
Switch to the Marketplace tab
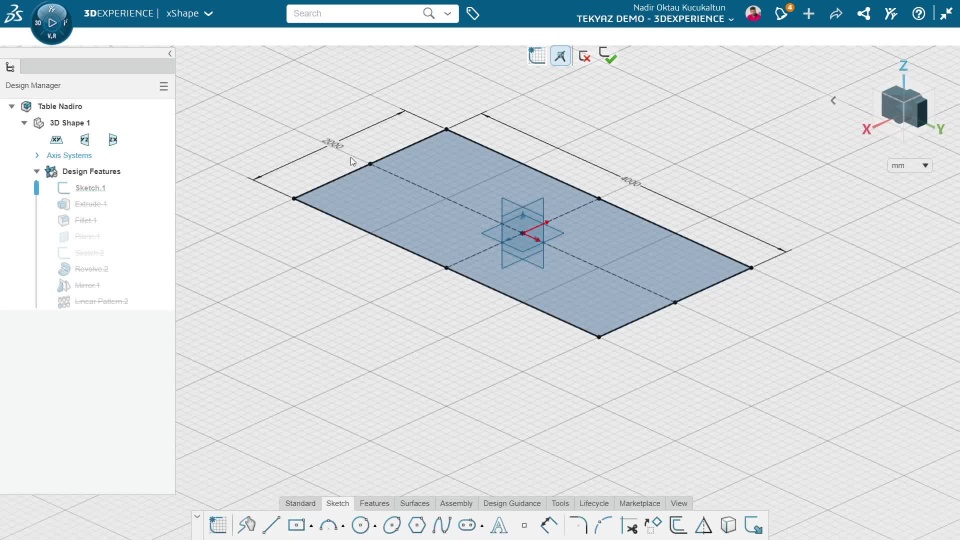[x=639, y=503]
